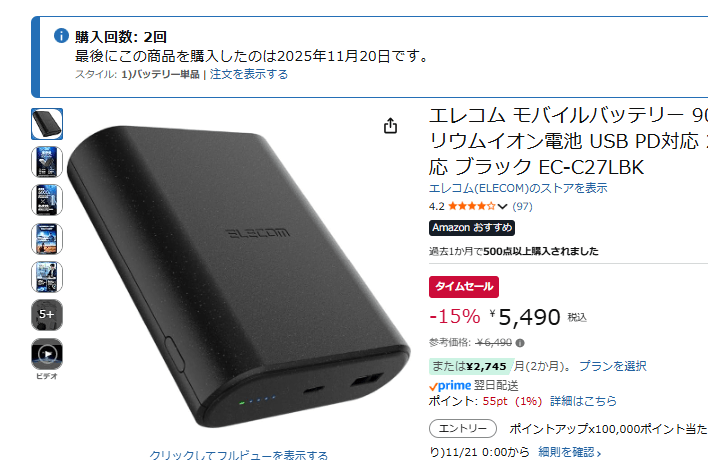Open 注文を表示する order link
This screenshot has height=460, width=708.
248,74
